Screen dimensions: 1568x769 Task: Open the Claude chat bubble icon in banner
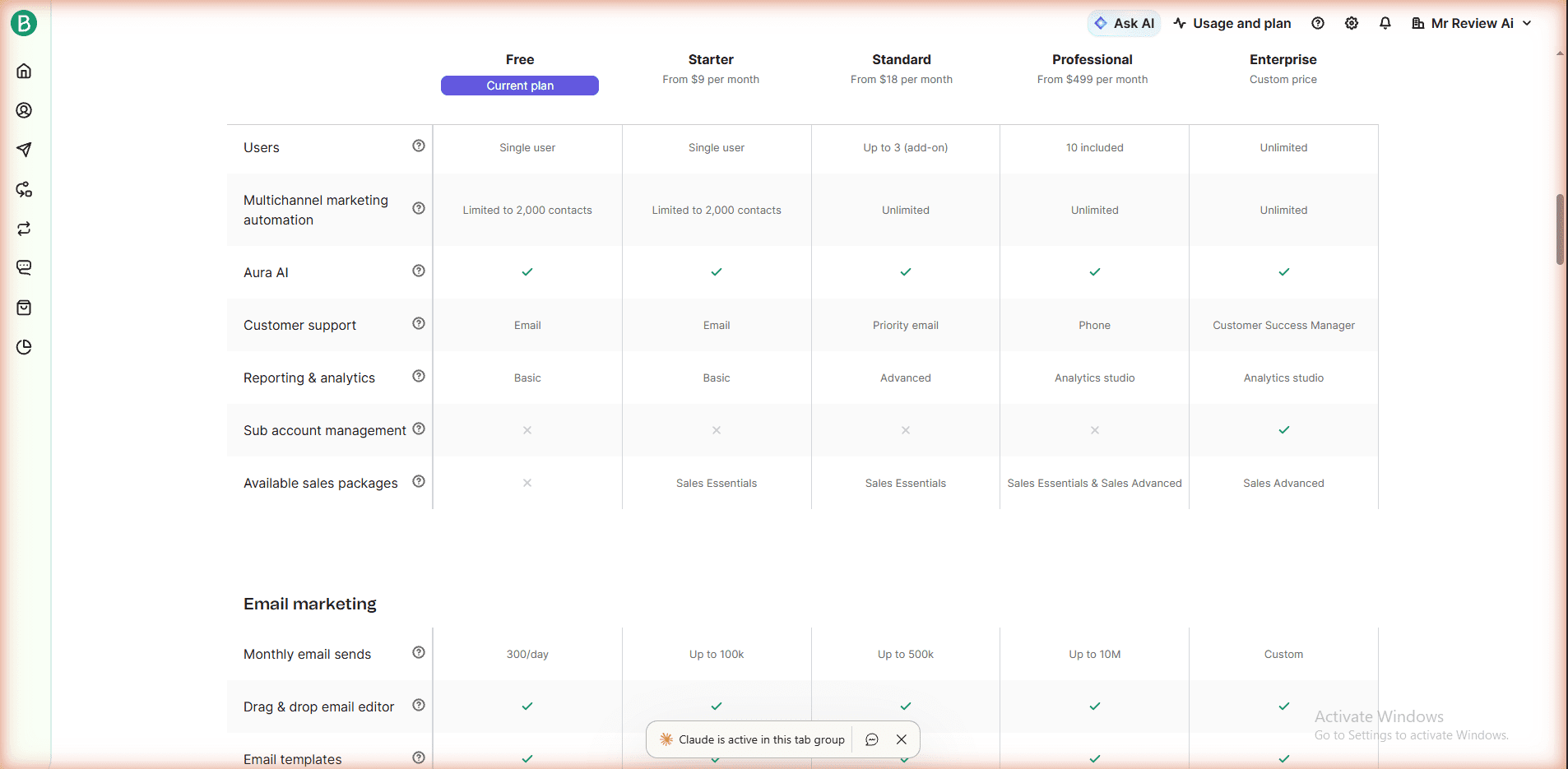point(872,739)
